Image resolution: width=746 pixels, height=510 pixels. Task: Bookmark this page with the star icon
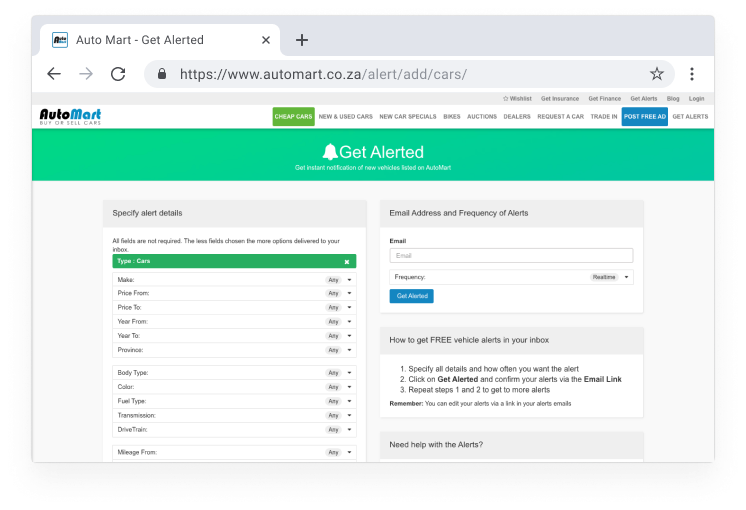657,74
